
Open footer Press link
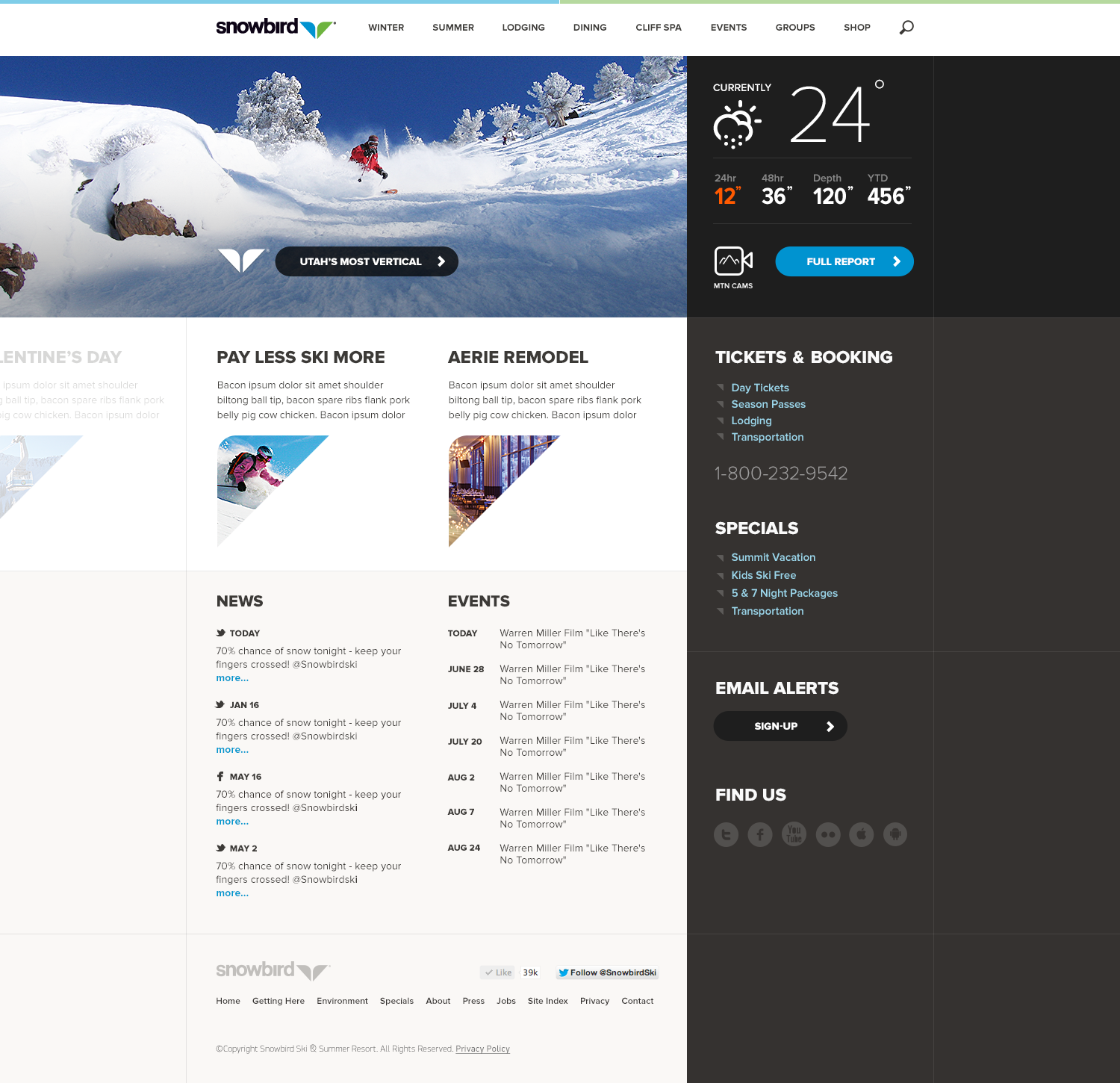[473, 1001]
